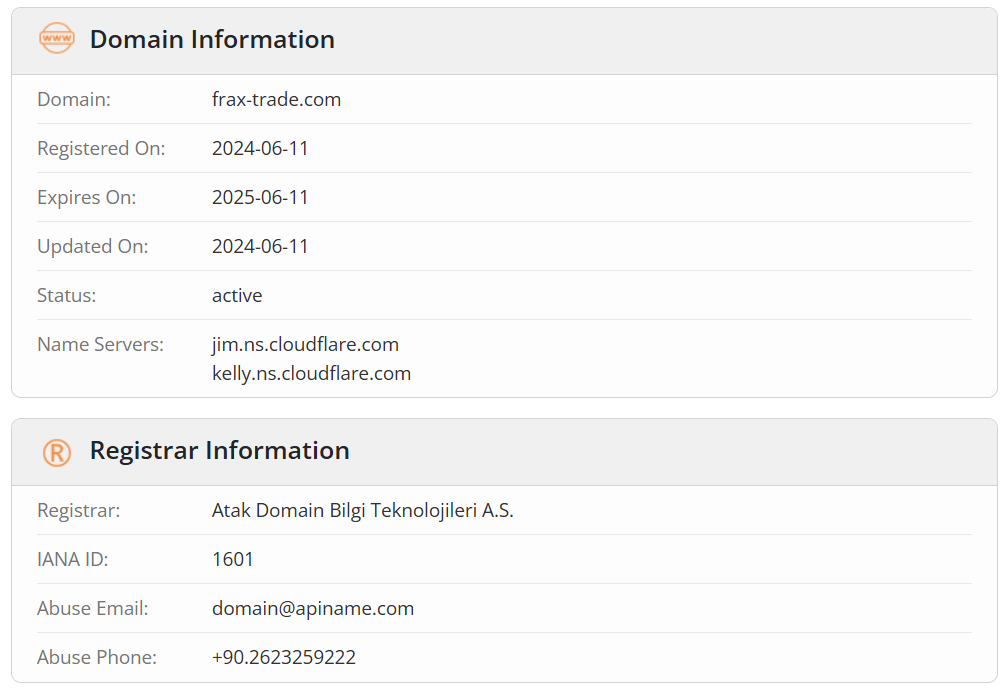This screenshot has width=1006, height=693.
Task: Click the IANA ID value 1601
Action: (232, 560)
